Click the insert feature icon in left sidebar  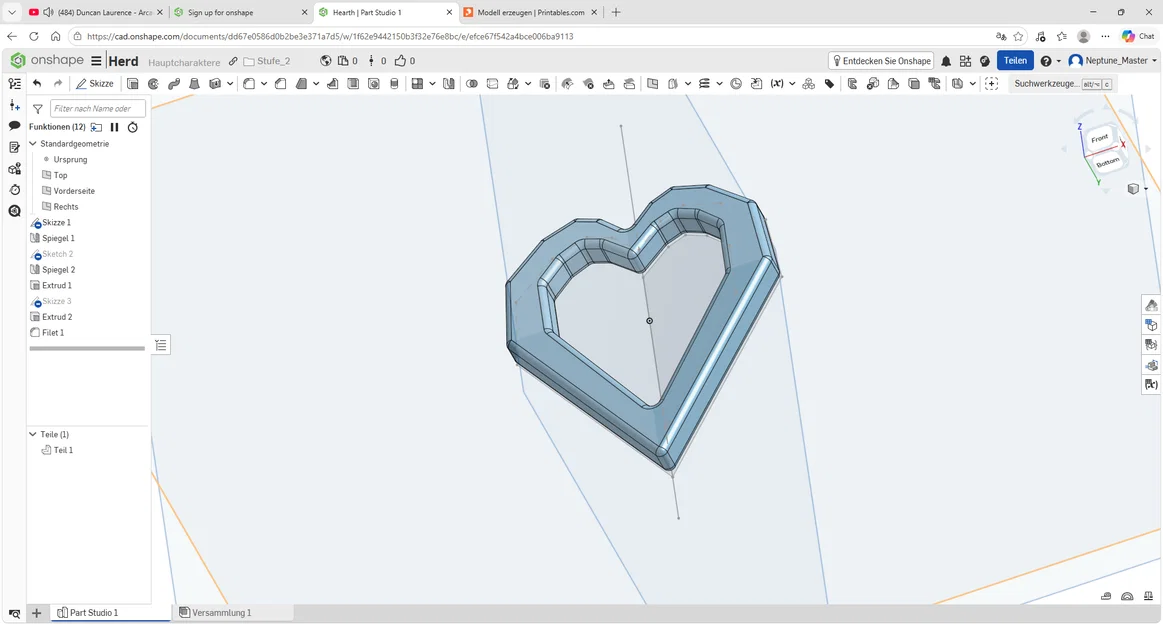pyautogui.click(x=14, y=105)
